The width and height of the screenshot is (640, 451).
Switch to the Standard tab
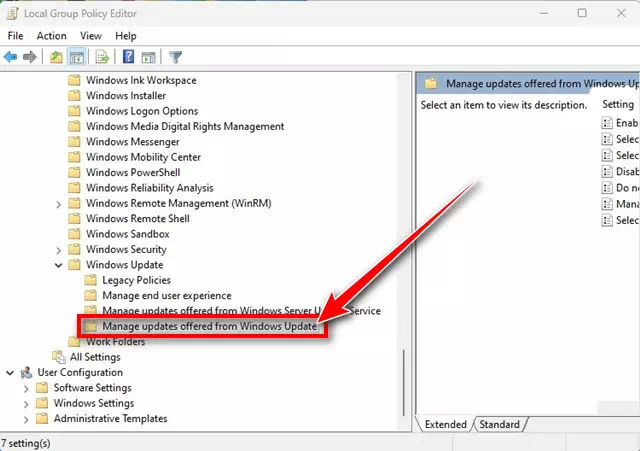click(499, 424)
